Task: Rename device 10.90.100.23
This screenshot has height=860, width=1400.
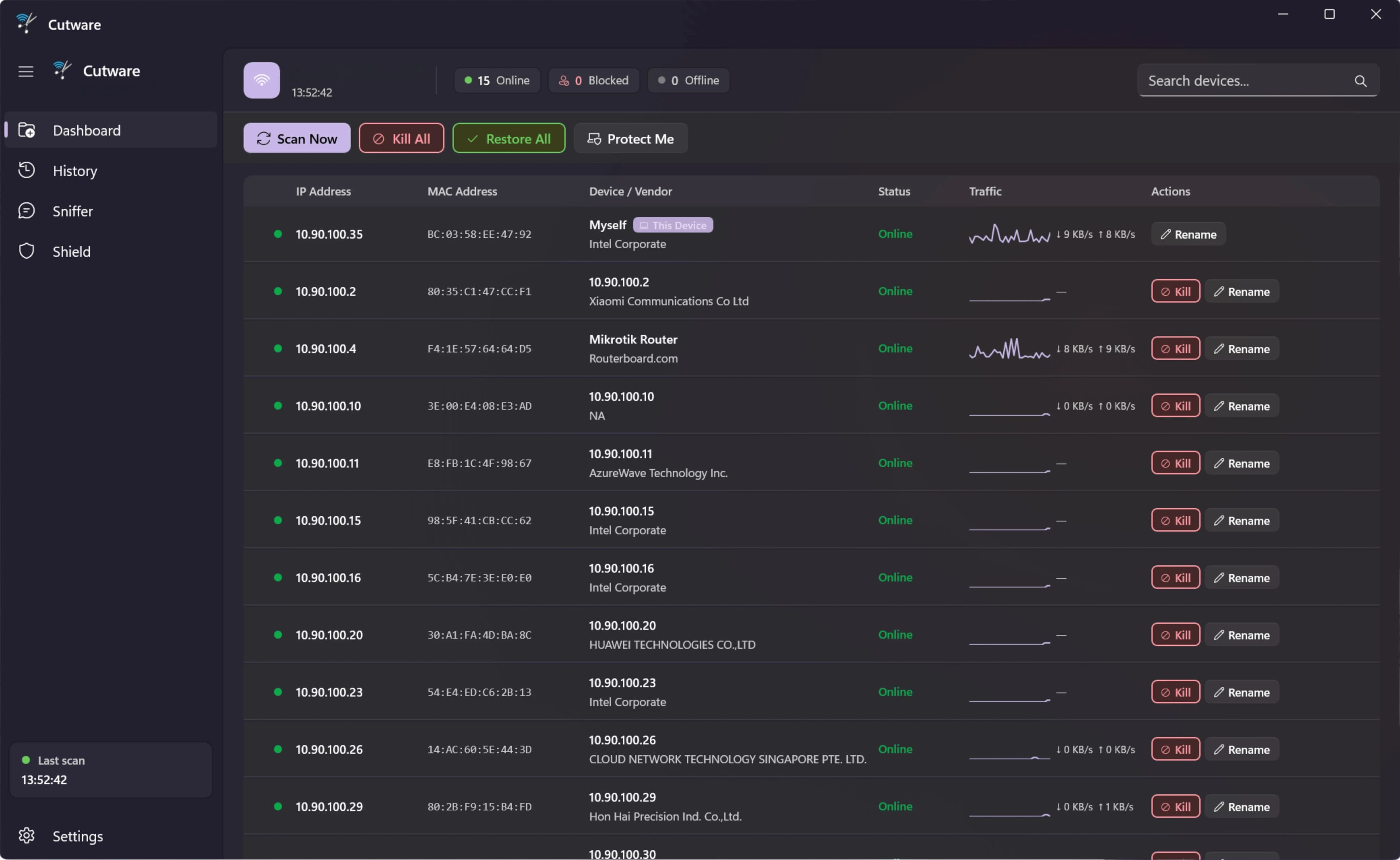Action: coord(1242,692)
